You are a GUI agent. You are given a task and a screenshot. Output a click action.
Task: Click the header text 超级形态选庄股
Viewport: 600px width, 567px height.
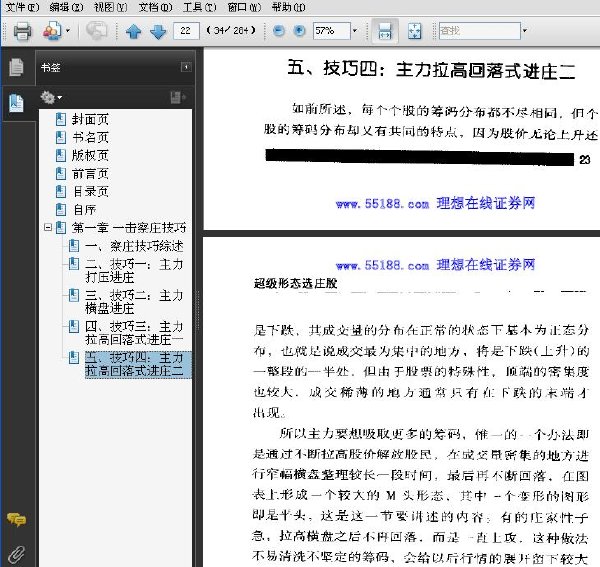point(295,284)
